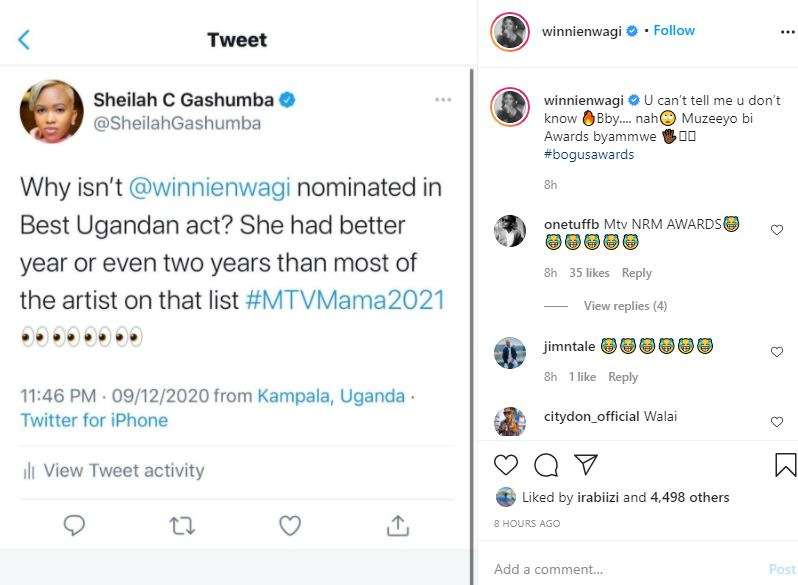Click the Instagram comment bubble icon
Screen dimensions: 798x585
[546, 465]
